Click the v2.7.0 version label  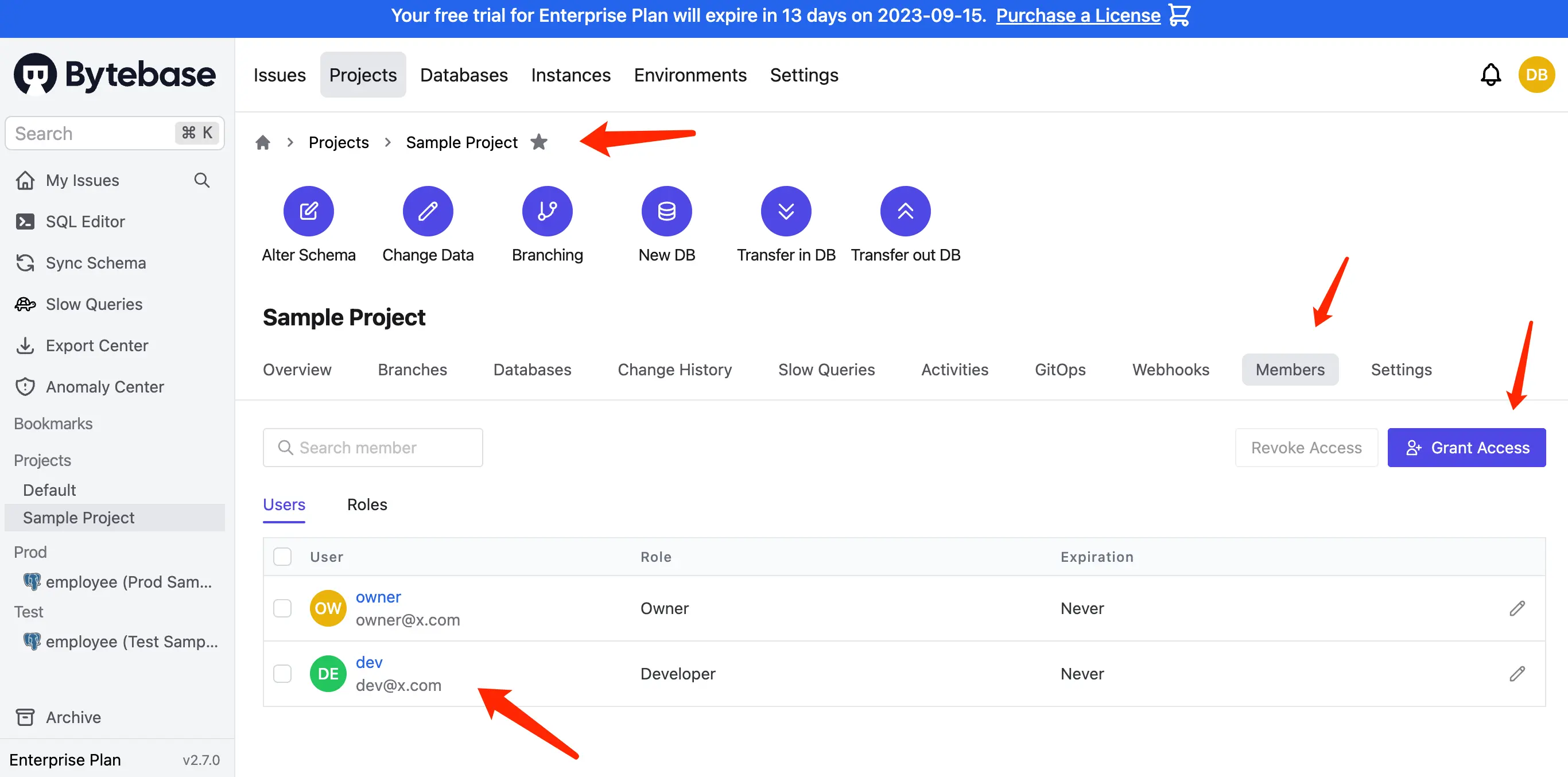(201, 760)
